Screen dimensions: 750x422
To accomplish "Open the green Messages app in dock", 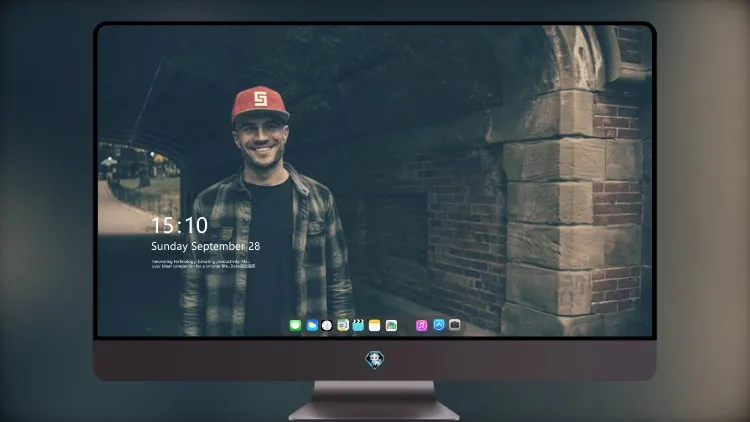I will 295,325.
